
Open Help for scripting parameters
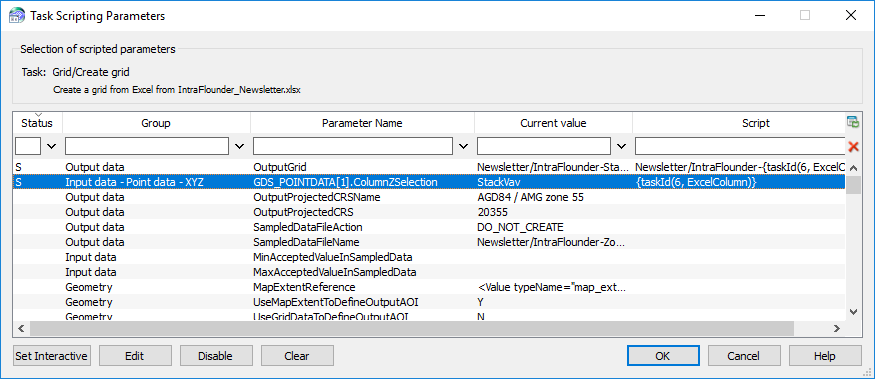coord(825,356)
